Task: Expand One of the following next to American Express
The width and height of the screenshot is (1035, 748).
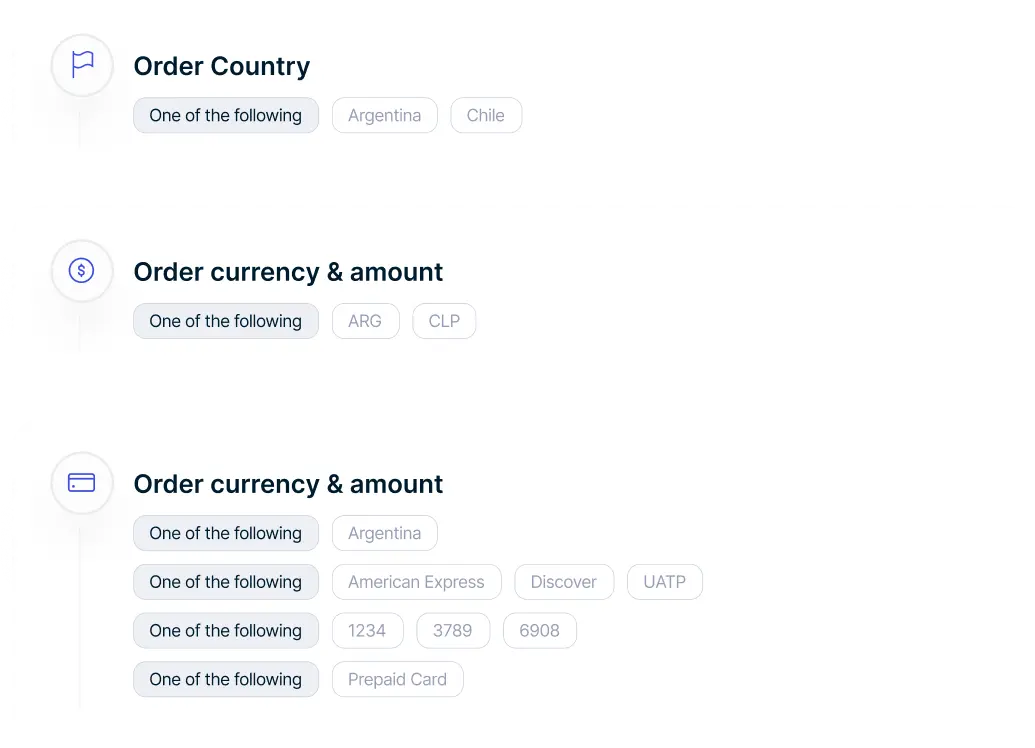Action: pos(225,581)
